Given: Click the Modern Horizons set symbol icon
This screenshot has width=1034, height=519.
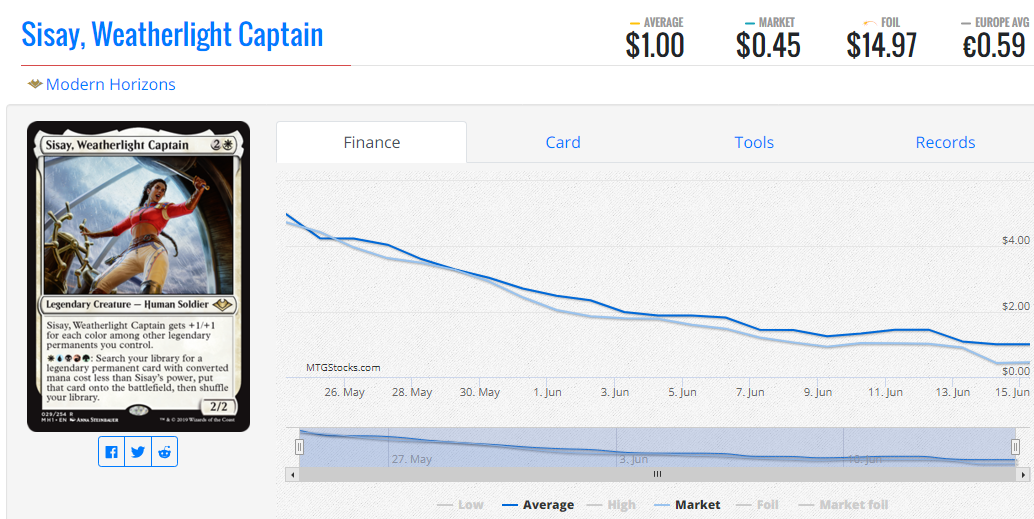Looking at the screenshot, I should tap(35, 84).
